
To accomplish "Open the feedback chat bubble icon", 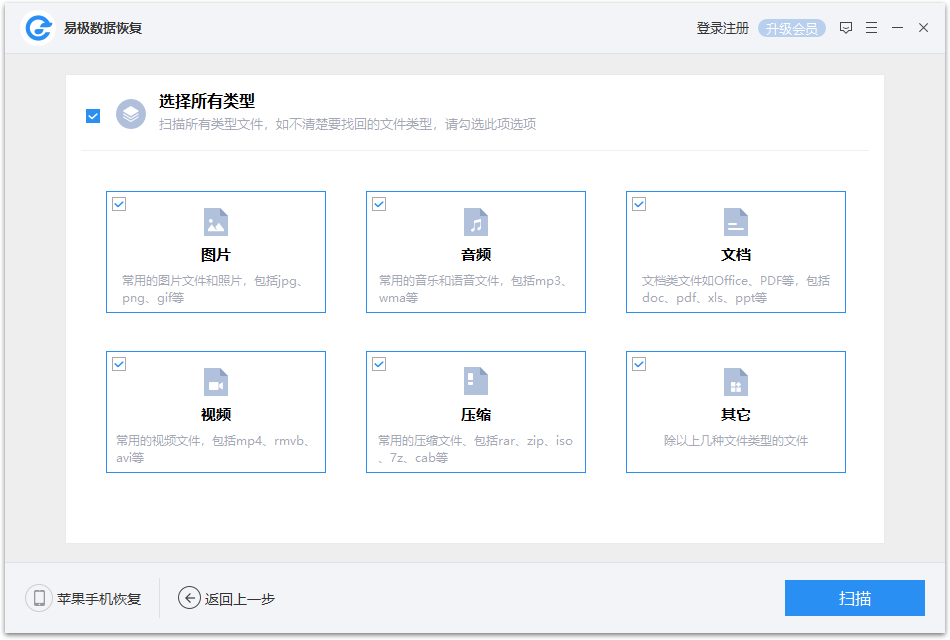I will pos(846,27).
